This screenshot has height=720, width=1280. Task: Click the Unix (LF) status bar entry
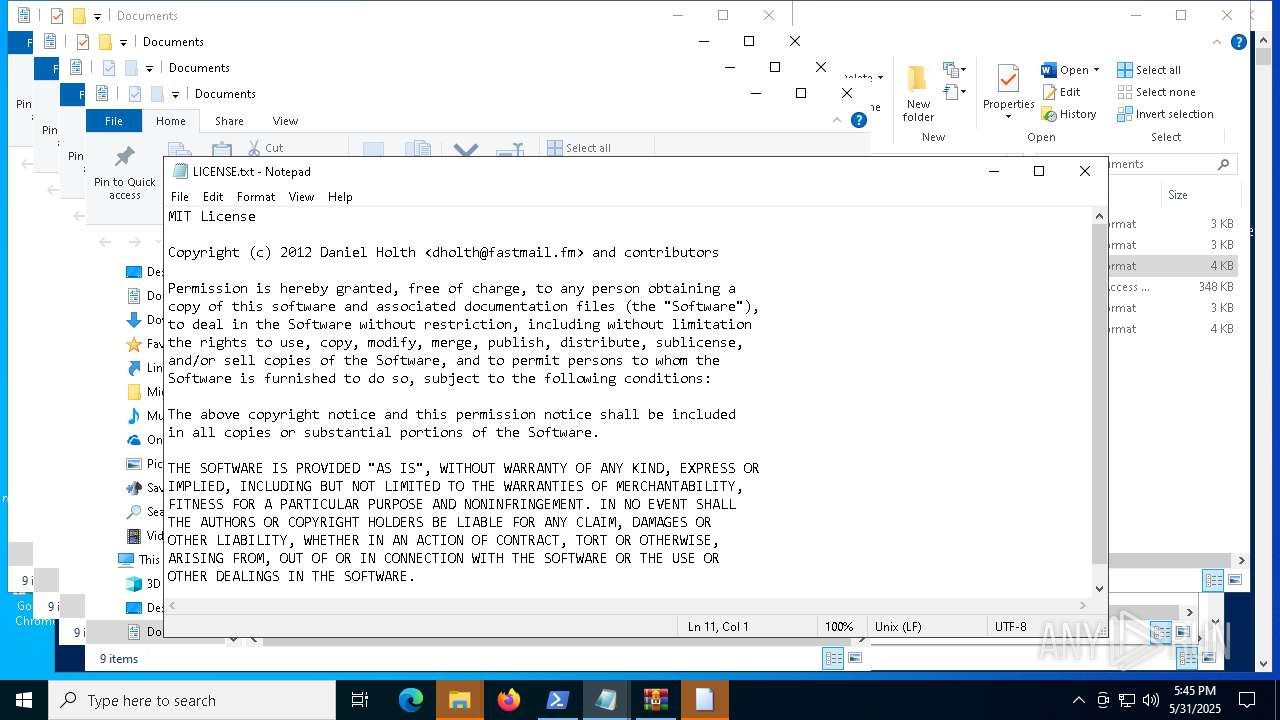tap(898, 627)
